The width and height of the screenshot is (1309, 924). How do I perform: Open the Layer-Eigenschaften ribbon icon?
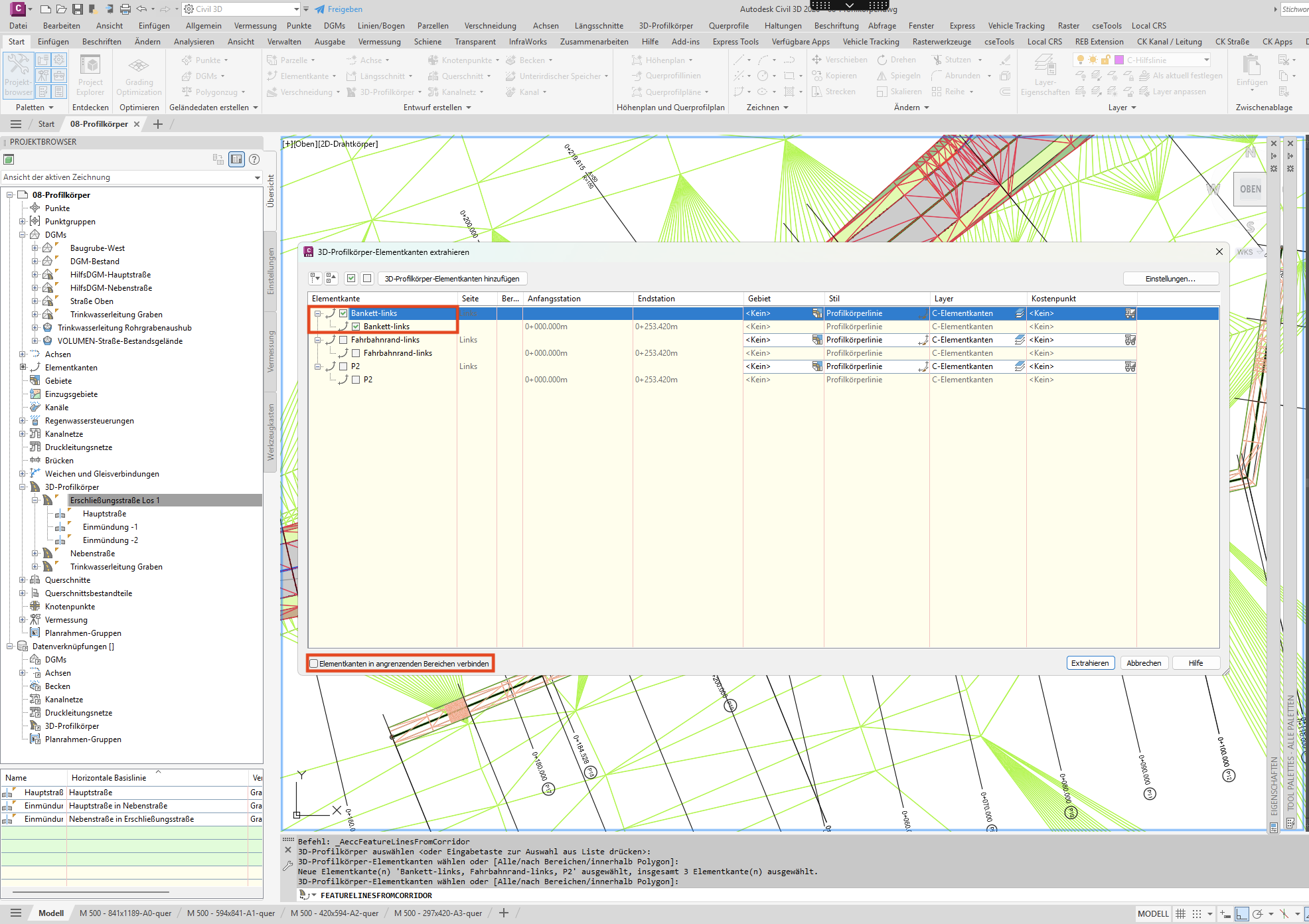(x=1045, y=74)
